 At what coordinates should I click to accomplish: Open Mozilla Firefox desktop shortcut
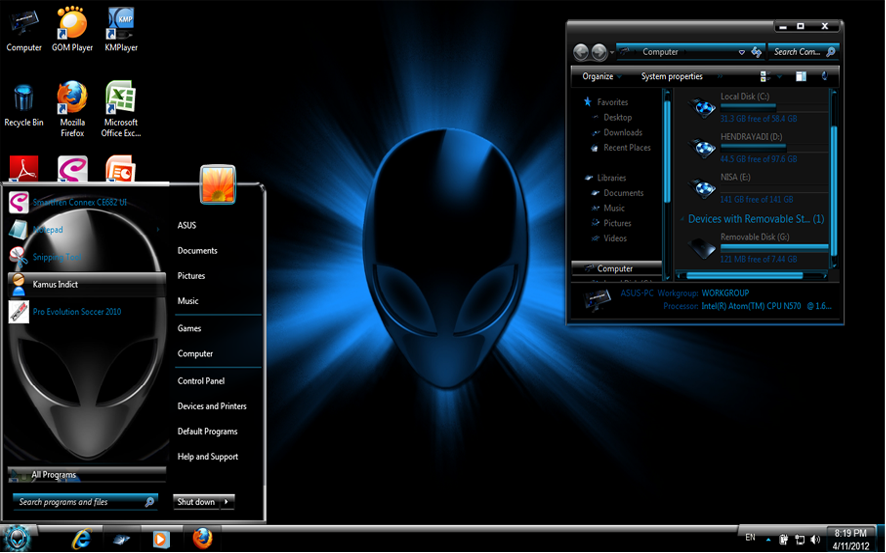[72, 109]
